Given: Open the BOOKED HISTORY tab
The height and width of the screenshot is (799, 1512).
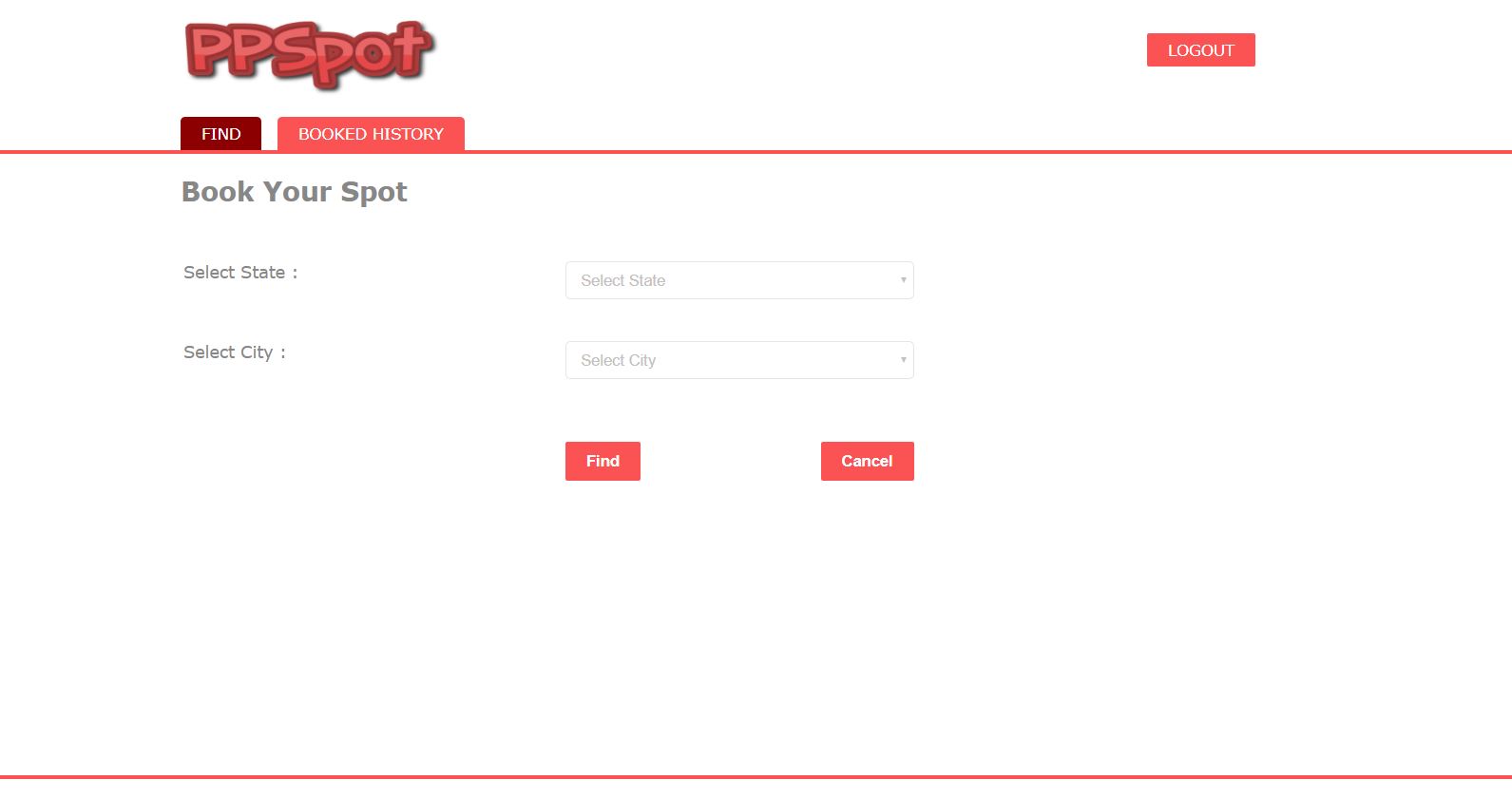Looking at the screenshot, I should [371, 134].
